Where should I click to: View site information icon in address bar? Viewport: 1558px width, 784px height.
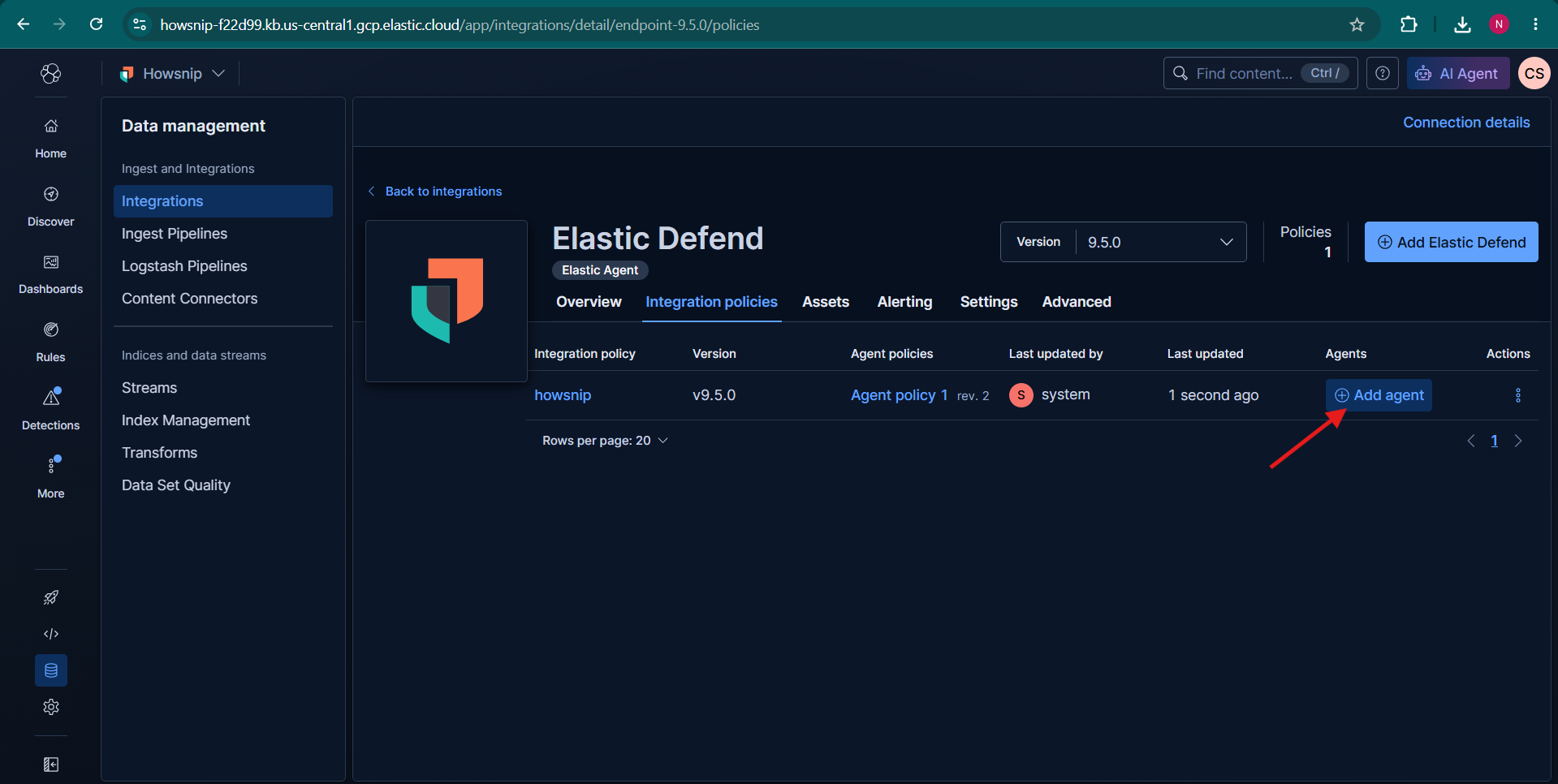(140, 24)
